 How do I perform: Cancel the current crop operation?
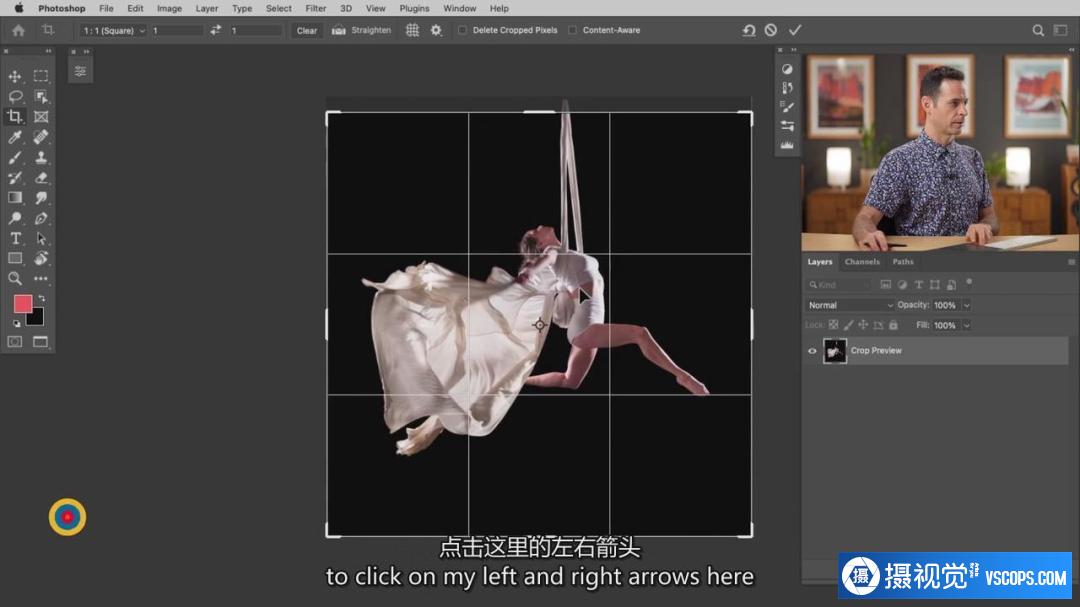pyautogui.click(x=771, y=30)
